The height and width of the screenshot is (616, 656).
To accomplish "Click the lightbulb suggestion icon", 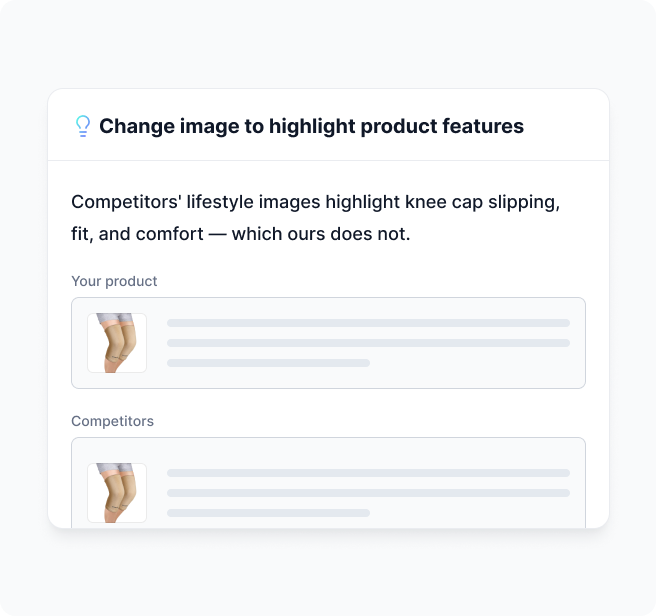I will pyautogui.click(x=83, y=126).
